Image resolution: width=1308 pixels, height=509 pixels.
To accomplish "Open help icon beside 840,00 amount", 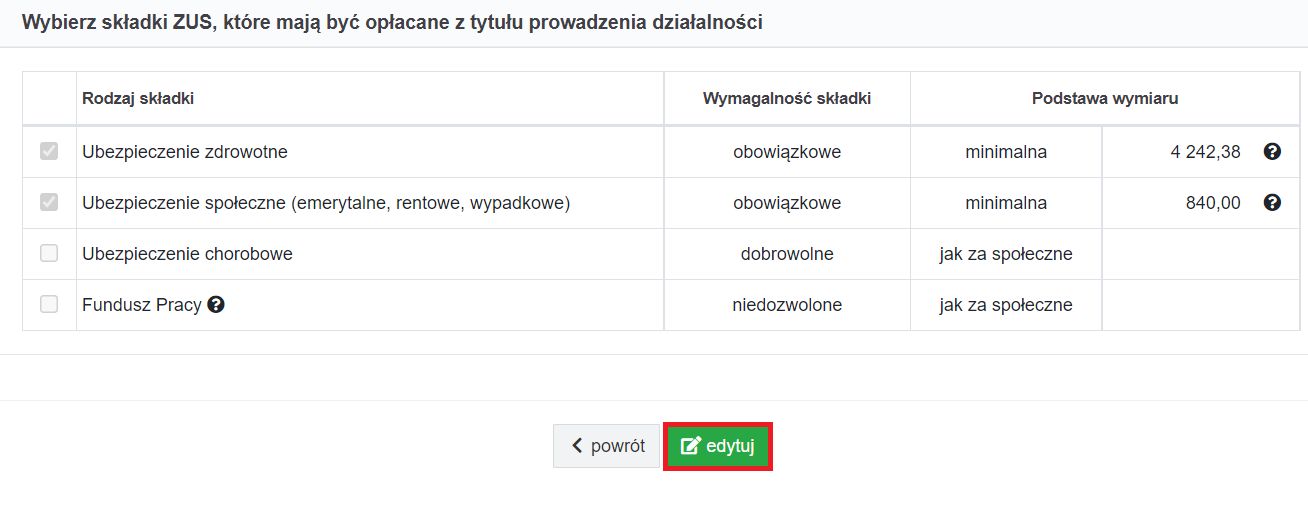I will [x=1272, y=203].
